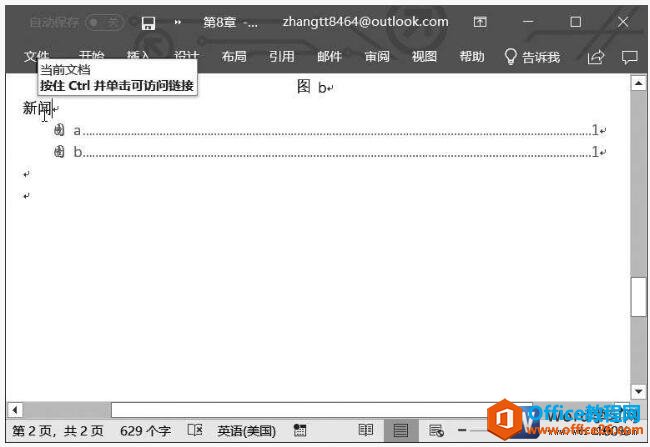
Task: Click the 按住 Ctrl tooltip text
Action: 117,86
